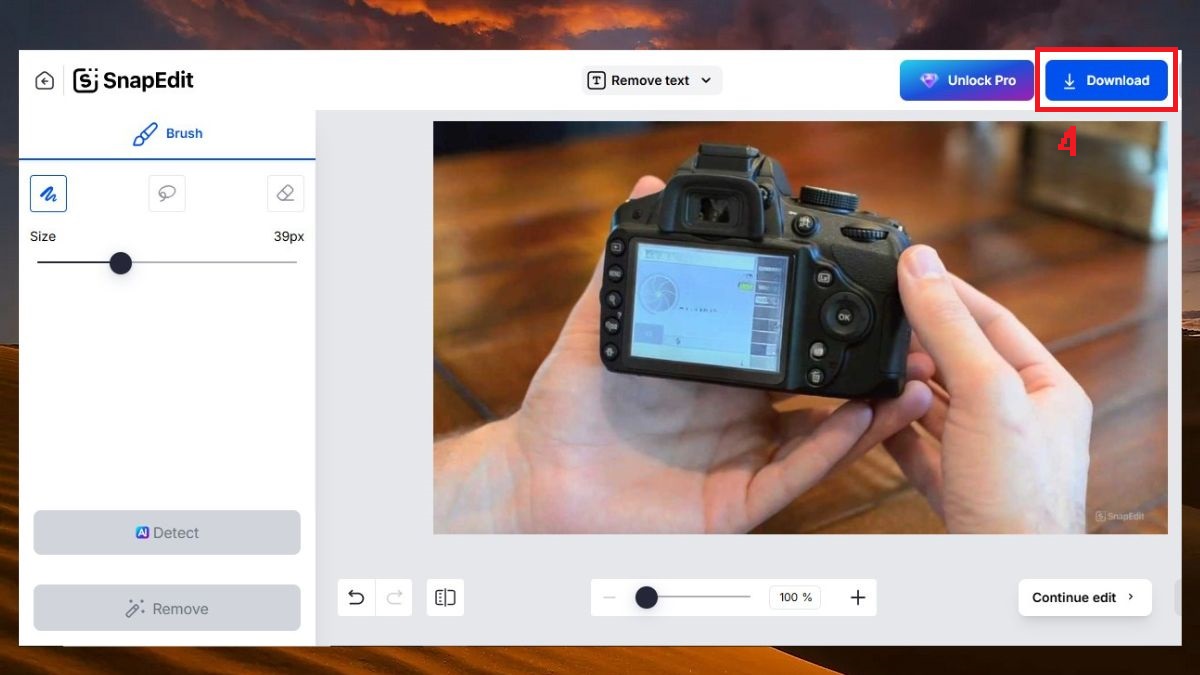Image resolution: width=1200 pixels, height=675 pixels.
Task: Undo the last edit
Action: (356, 598)
